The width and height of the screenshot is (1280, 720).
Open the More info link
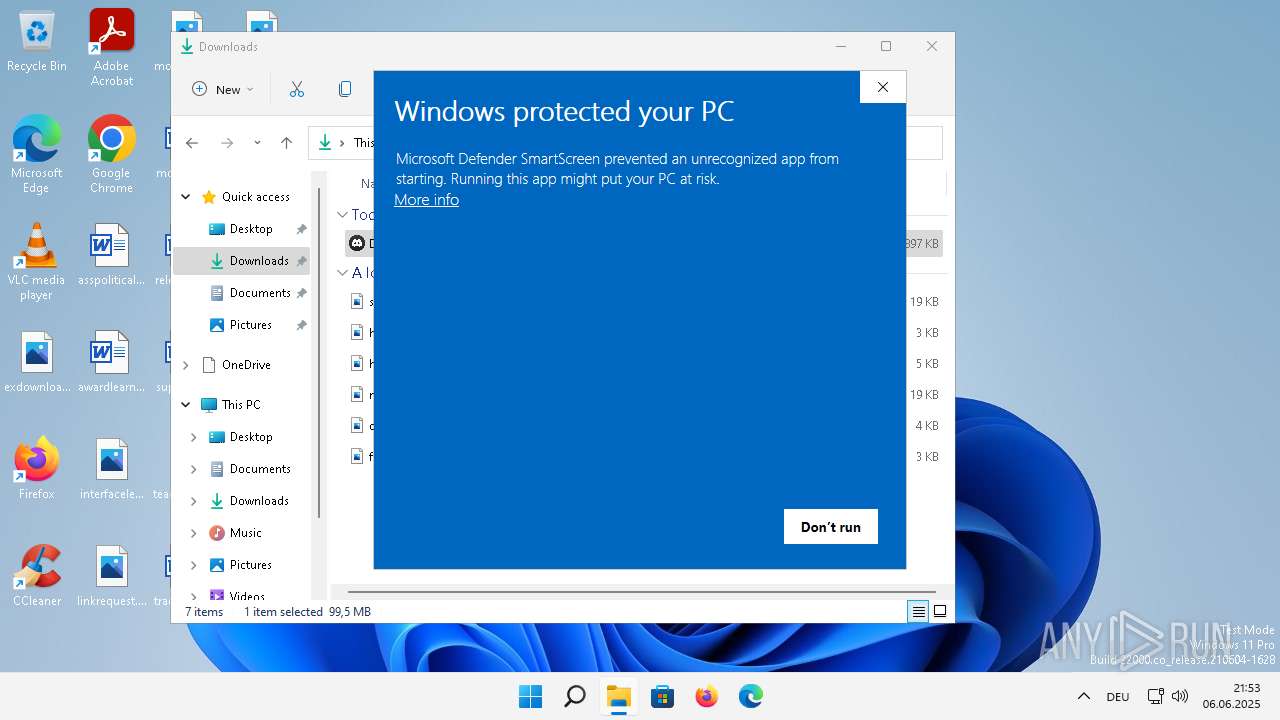click(x=426, y=200)
